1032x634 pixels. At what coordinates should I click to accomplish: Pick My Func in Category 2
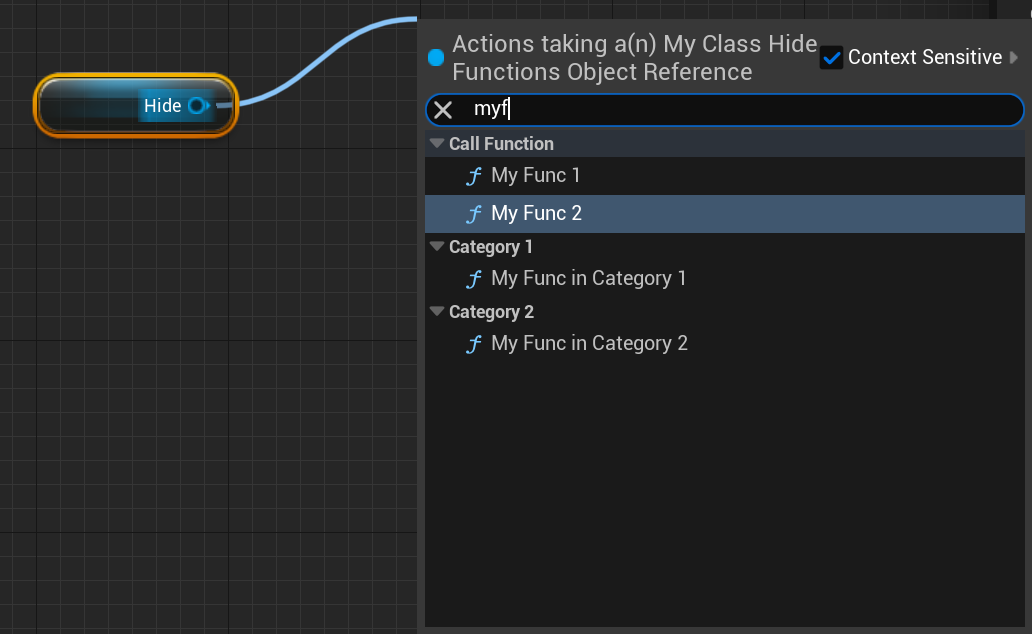pyautogui.click(x=589, y=344)
